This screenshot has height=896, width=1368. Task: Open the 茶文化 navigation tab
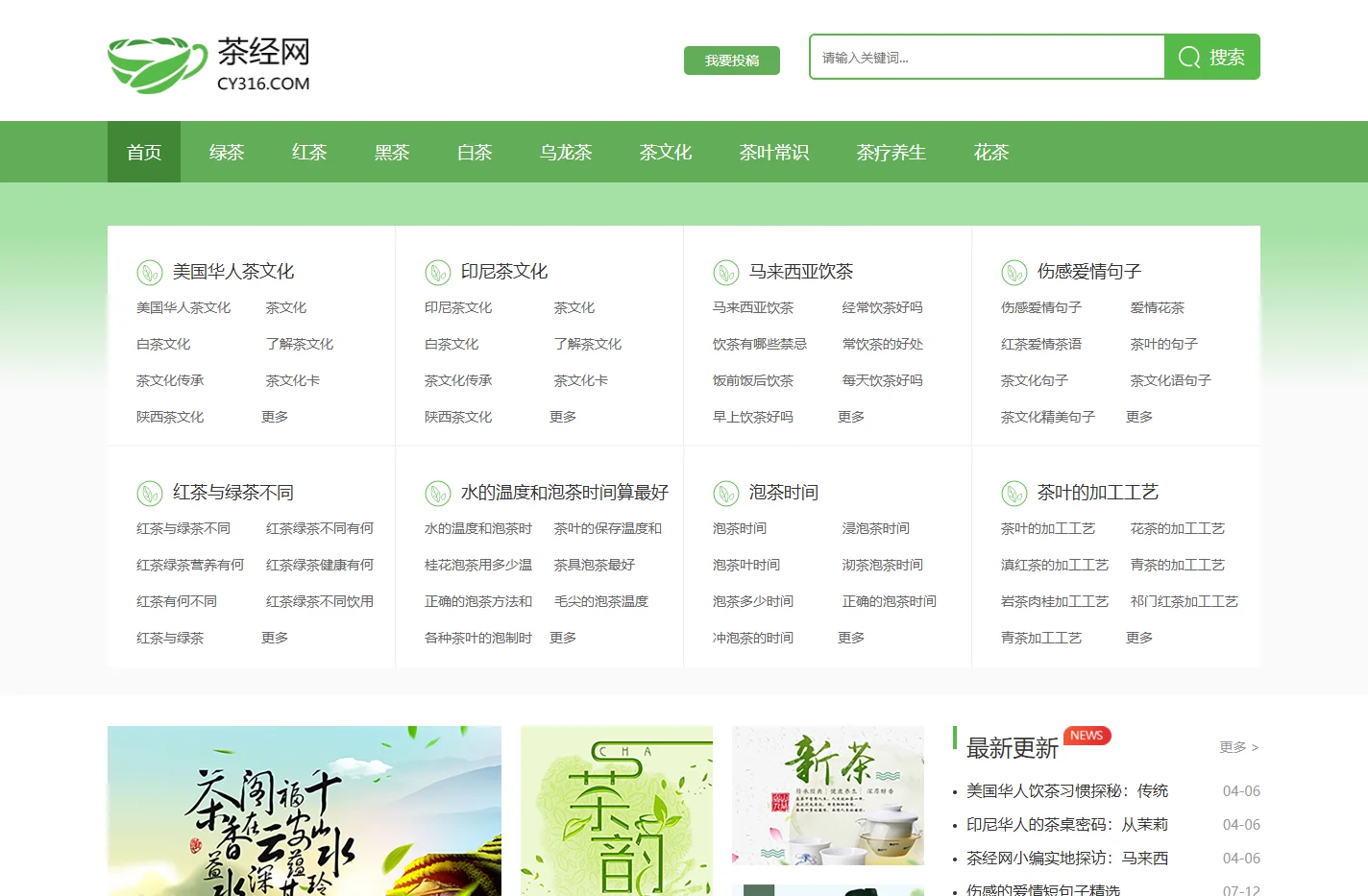666,152
